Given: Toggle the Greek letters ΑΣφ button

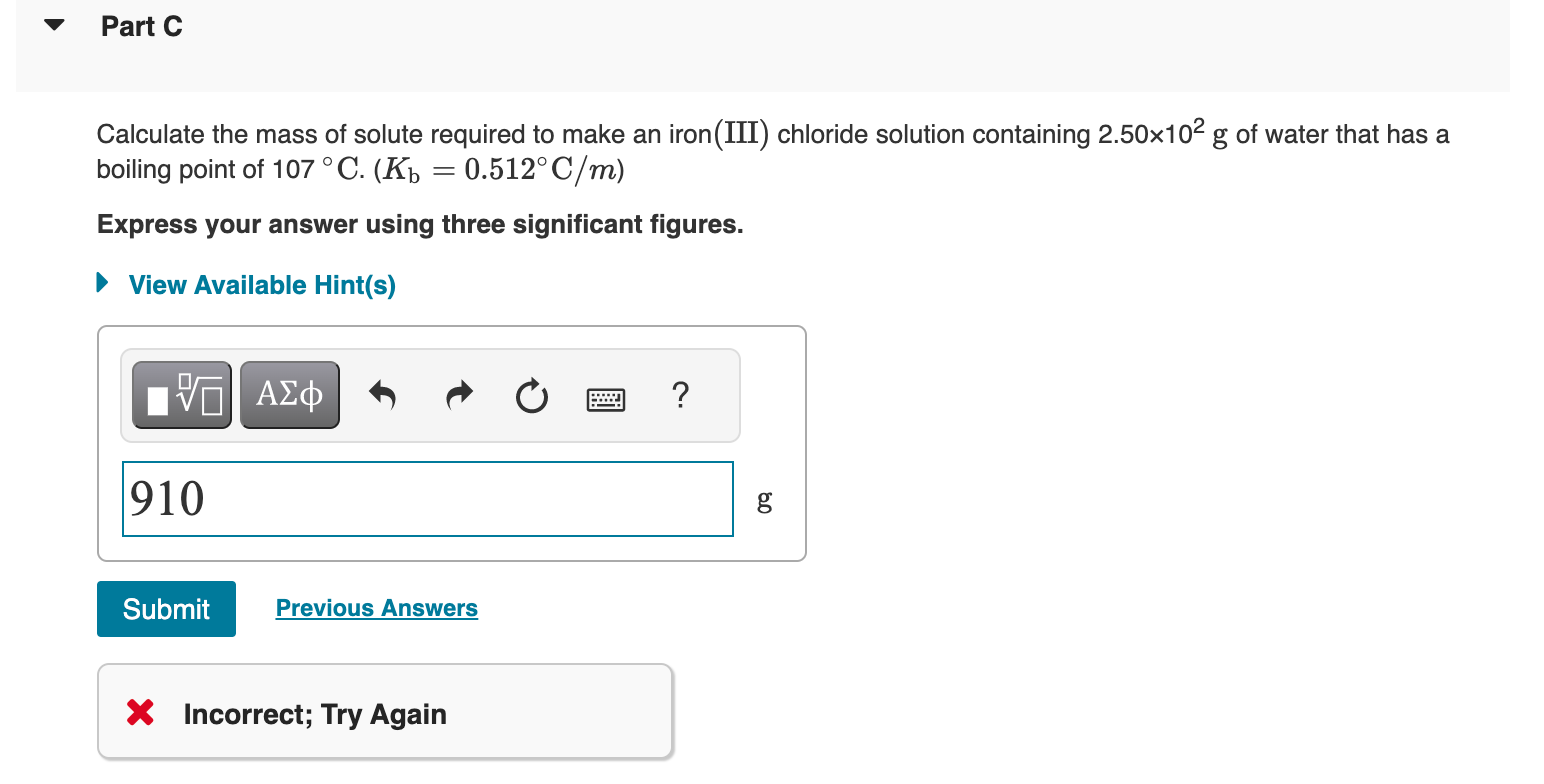Looking at the screenshot, I should click(x=289, y=394).
